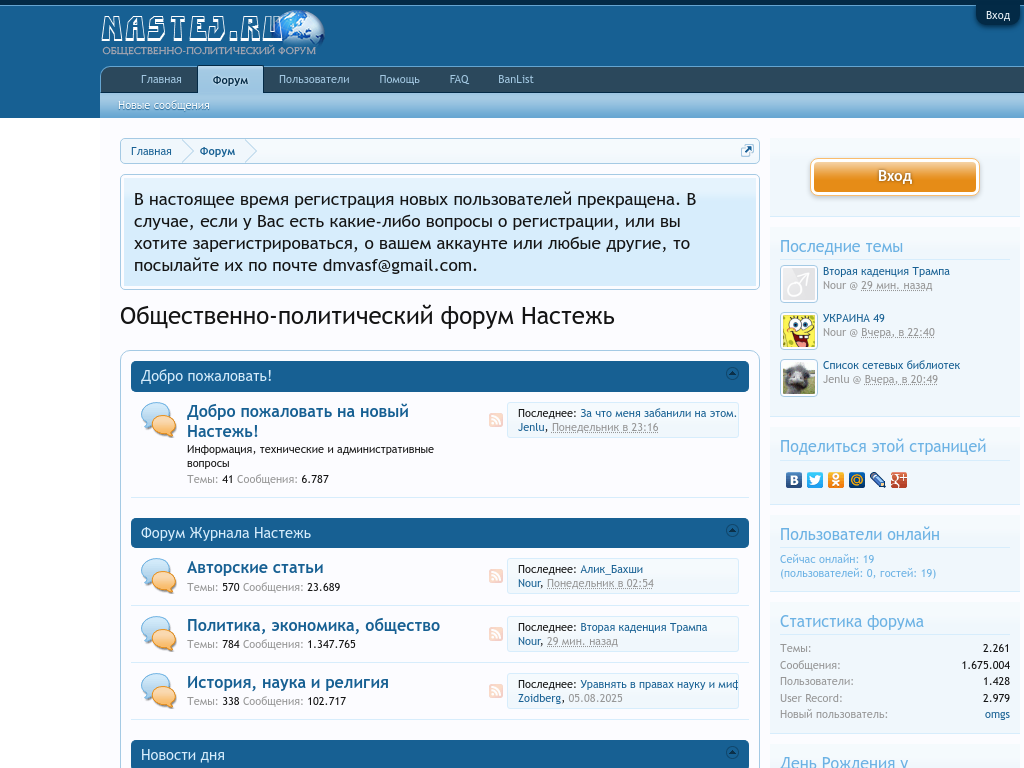Open Новые сообщения link

(x=164, y=105)
